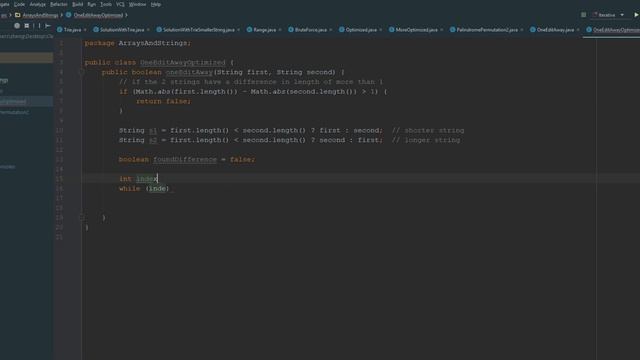Close SolutionWithTrieSmallerString.java tab

click(238, 30)
